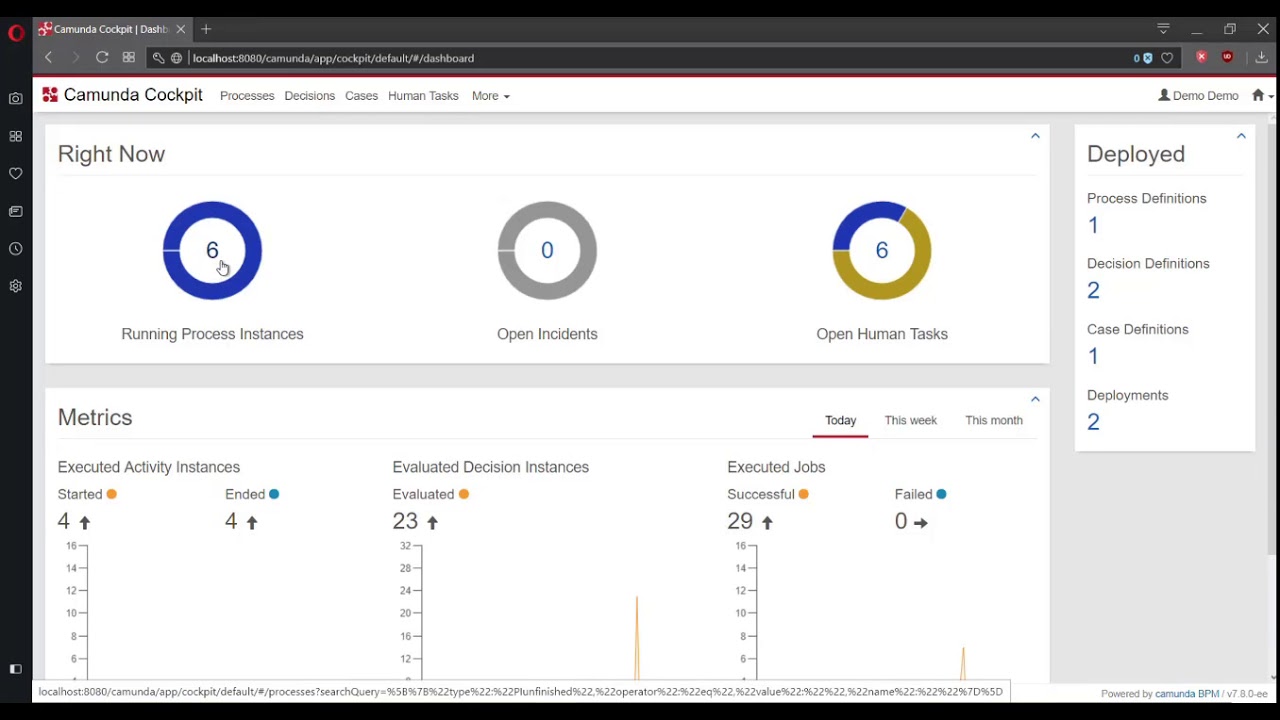Open the tab menu icon
1280x720 pixels.
1163,29
